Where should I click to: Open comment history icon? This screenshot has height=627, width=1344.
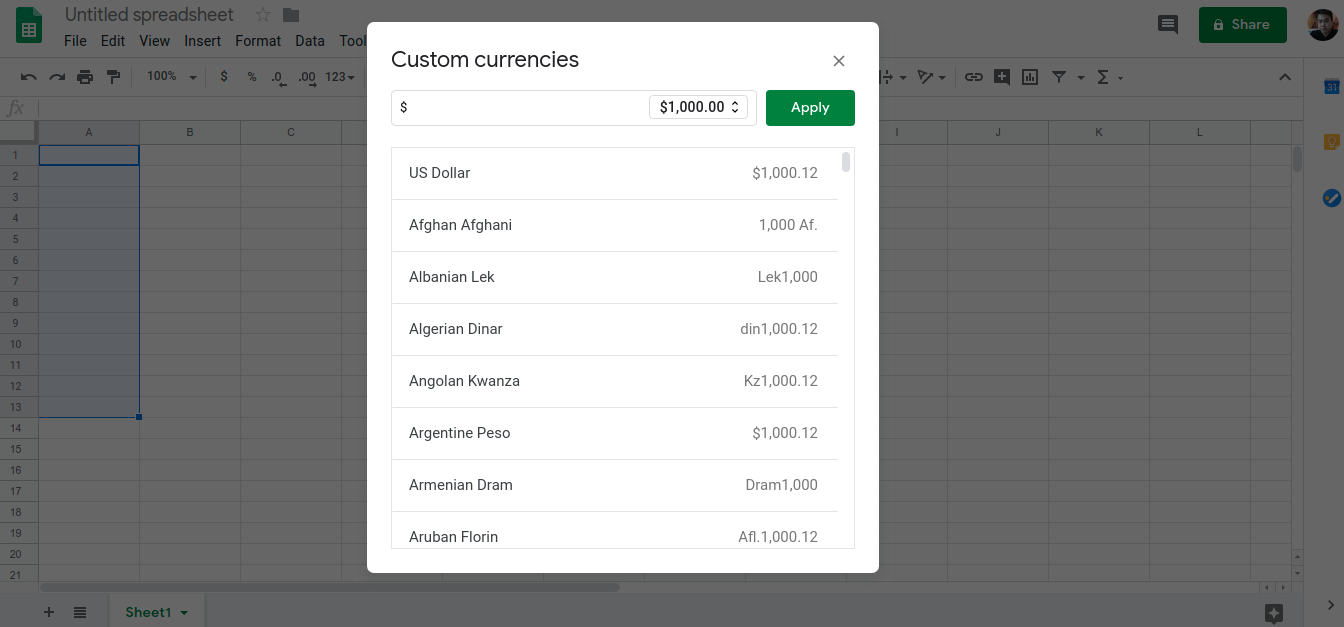click(1167, 25)
